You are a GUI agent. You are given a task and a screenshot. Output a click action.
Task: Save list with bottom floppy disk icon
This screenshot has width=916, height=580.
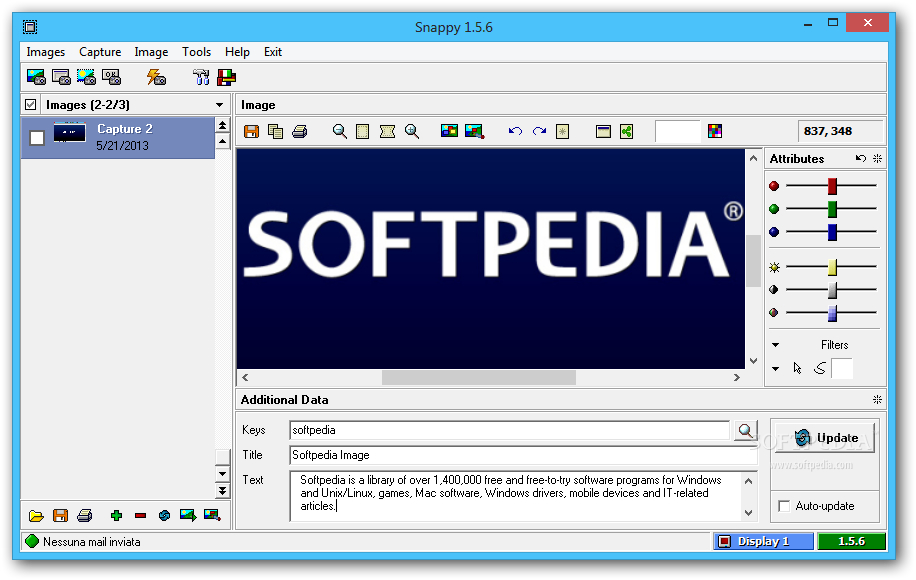click(60, 516)
